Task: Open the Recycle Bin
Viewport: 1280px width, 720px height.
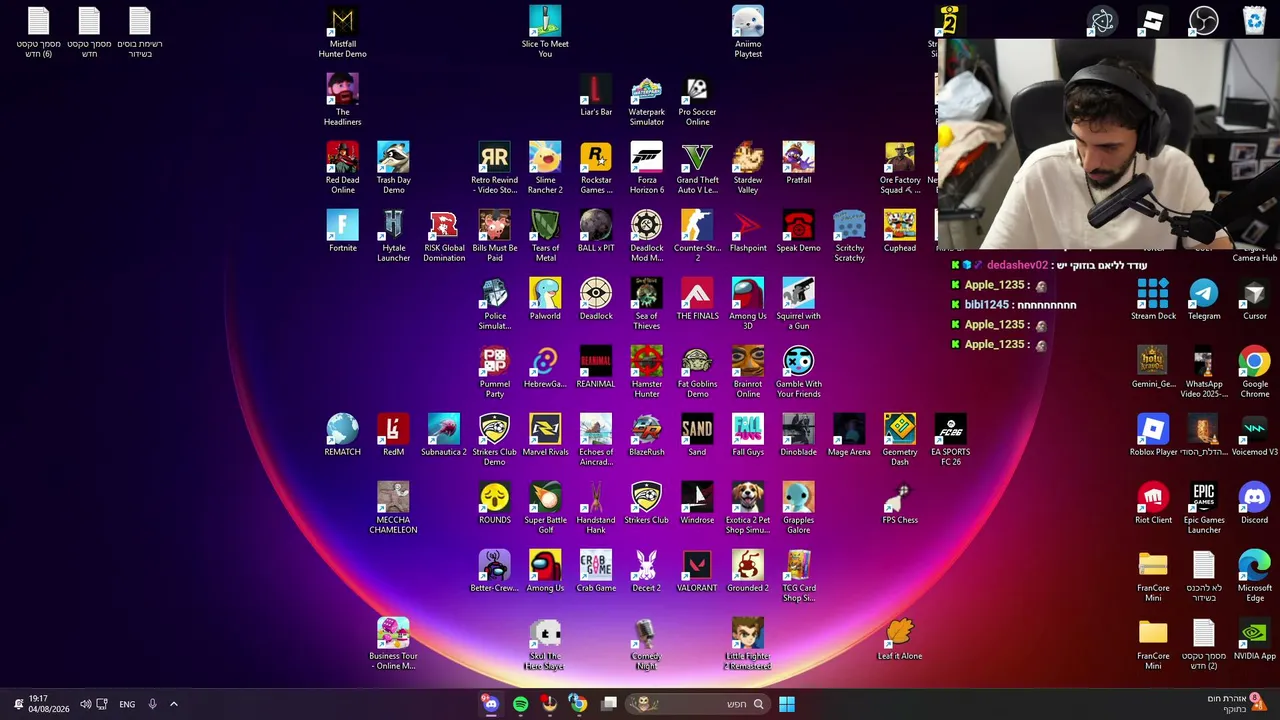Action: pos(1254,21)
